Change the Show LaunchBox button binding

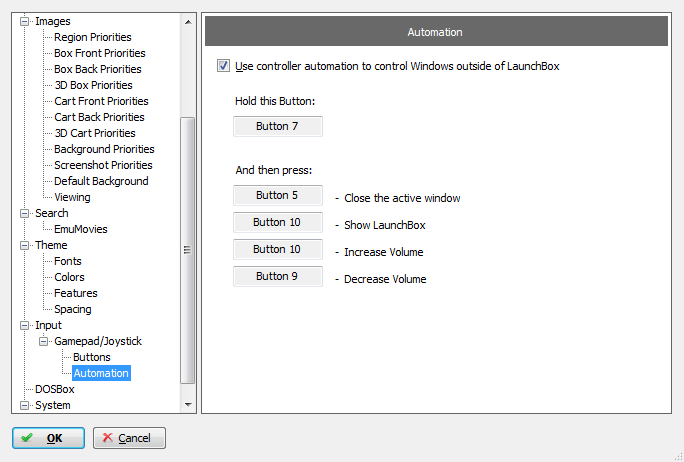278,222
